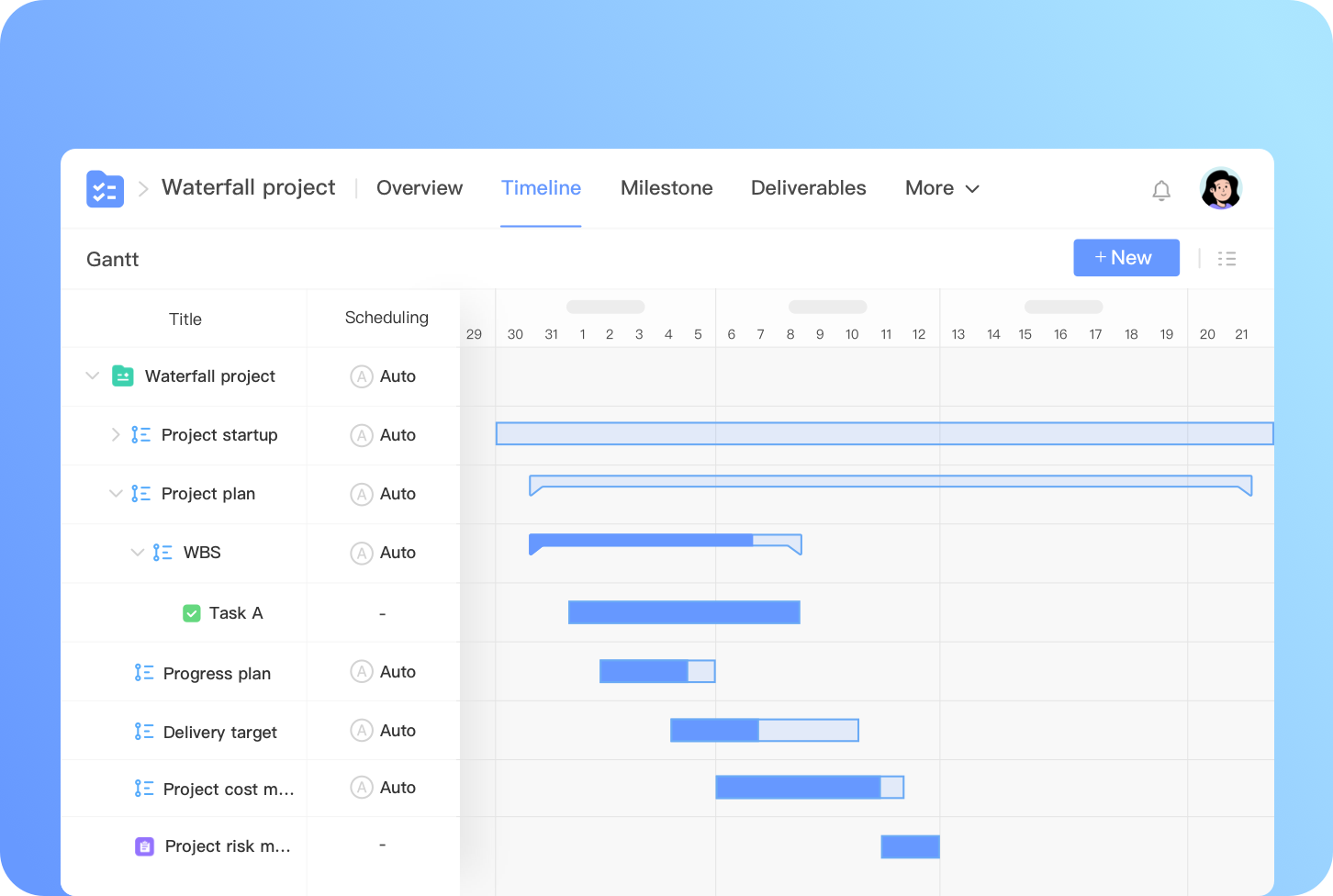Click the Deliverables navigation link
The image size is (1333, 896).
click(x=808, y=188)
